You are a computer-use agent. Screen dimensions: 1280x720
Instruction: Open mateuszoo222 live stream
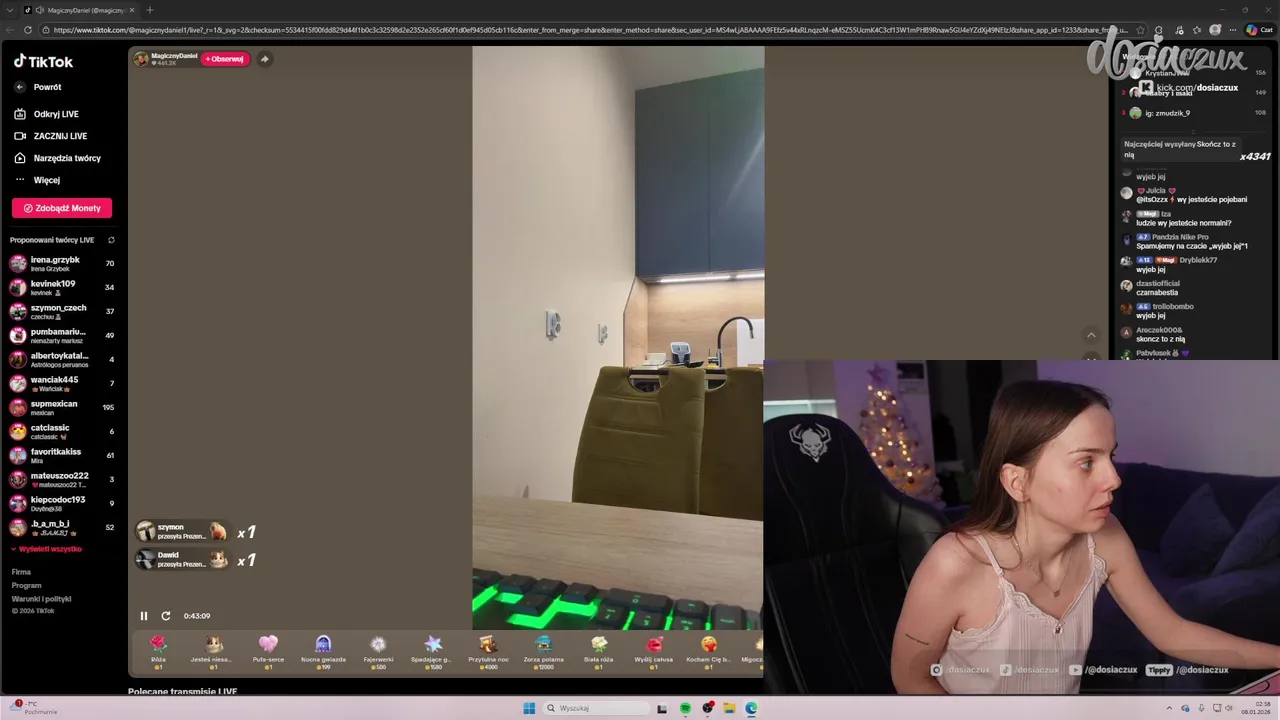[62, 480]
